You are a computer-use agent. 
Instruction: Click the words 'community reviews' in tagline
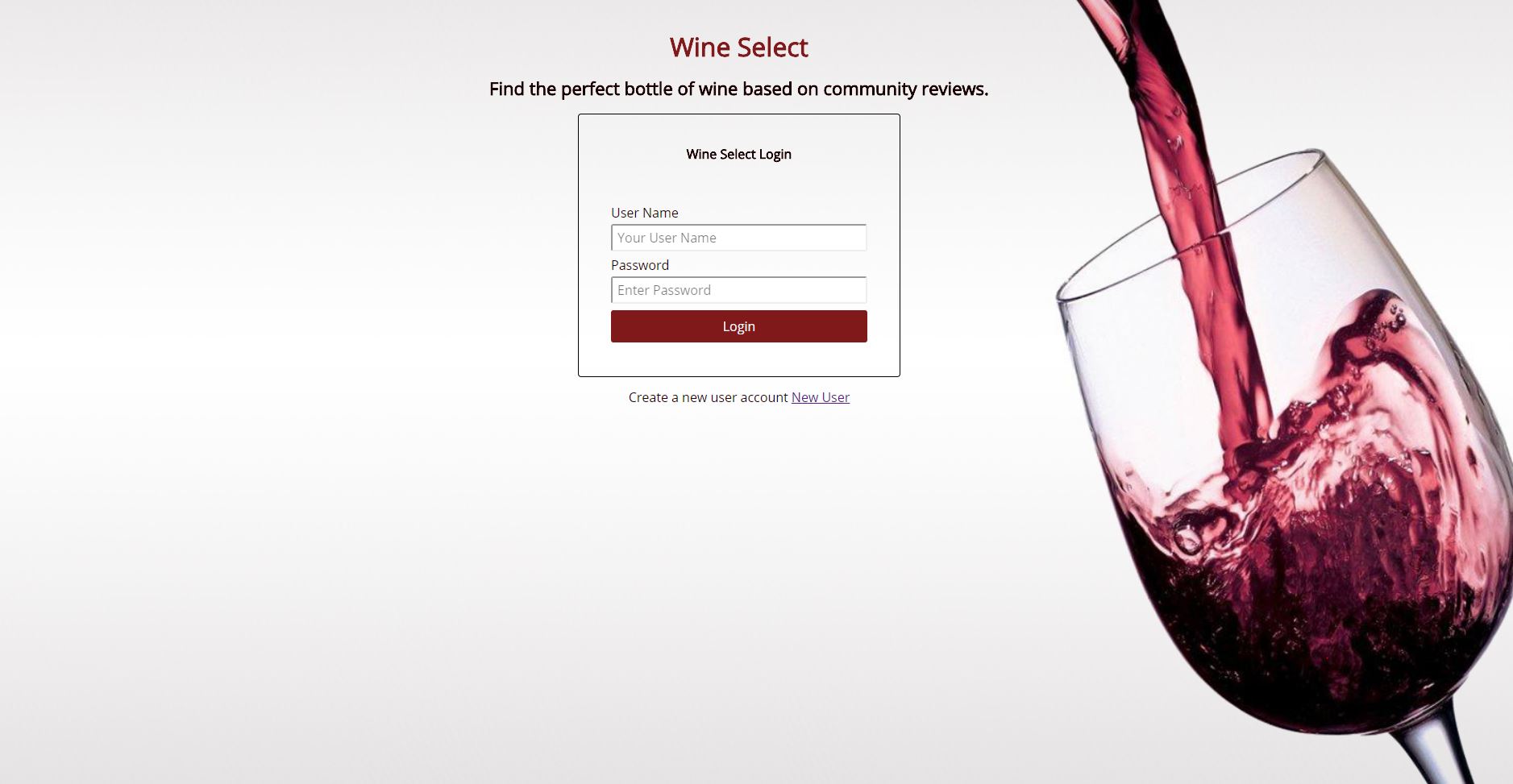(x=905, y=89)
